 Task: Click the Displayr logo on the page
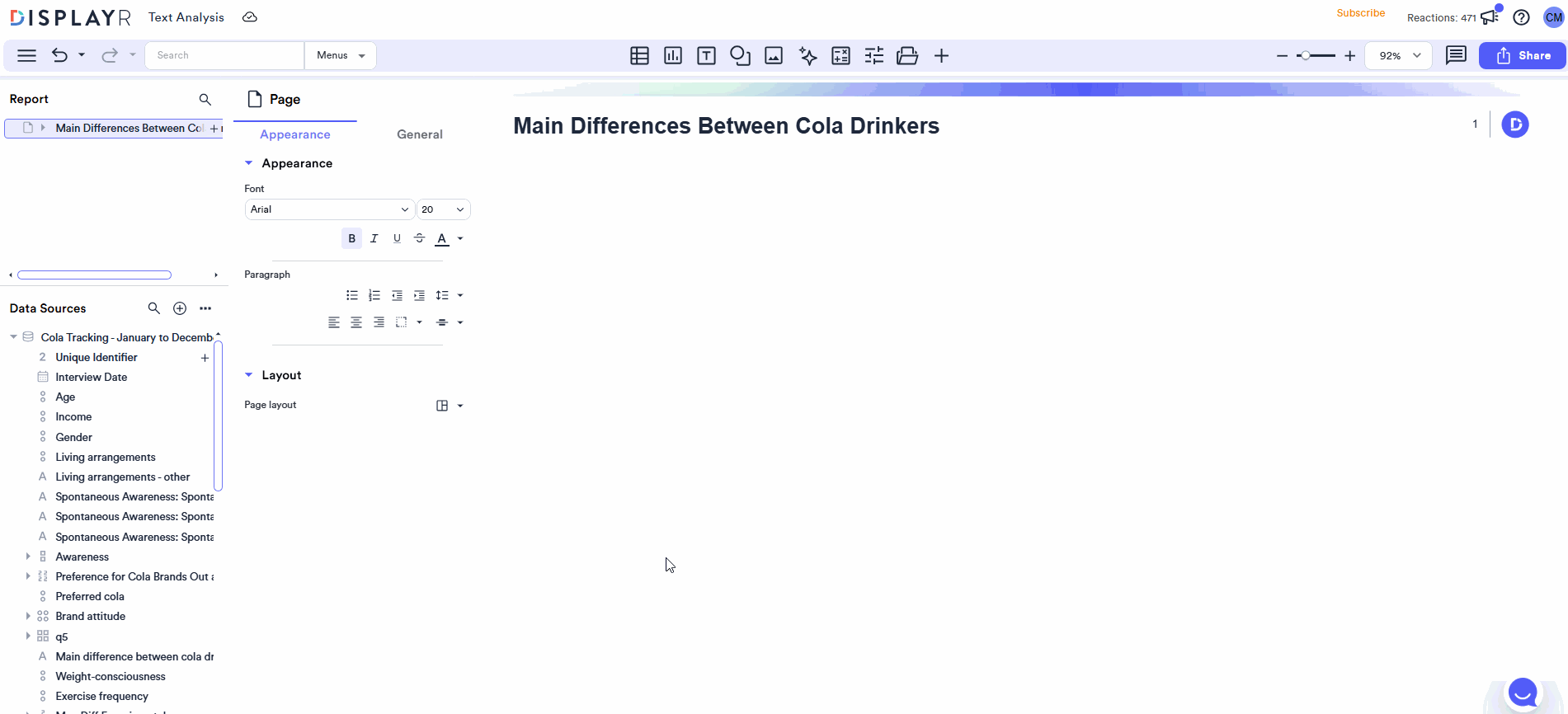[x=1515, y=124]
